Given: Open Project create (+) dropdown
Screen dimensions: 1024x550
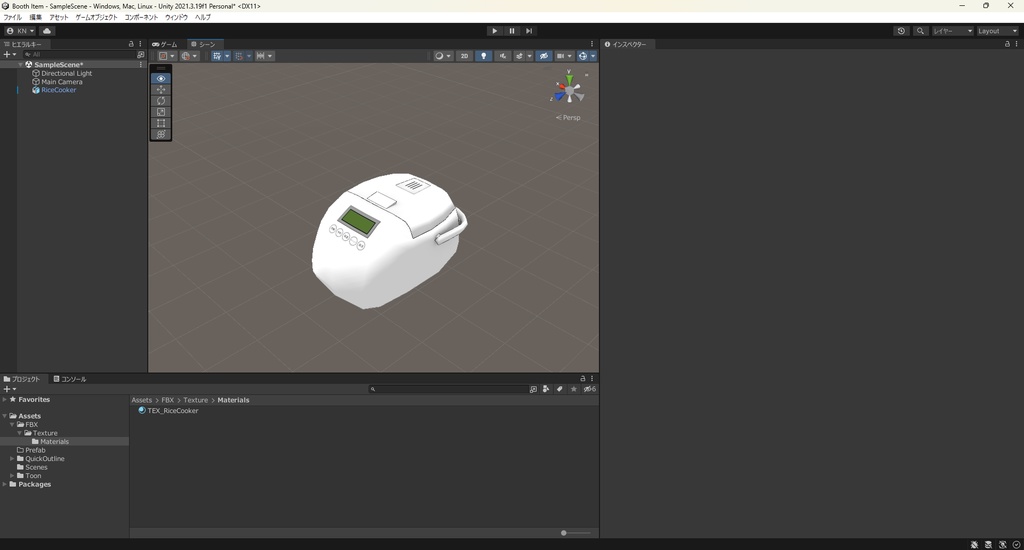Looking at the screenshot, I should point(10,389).
